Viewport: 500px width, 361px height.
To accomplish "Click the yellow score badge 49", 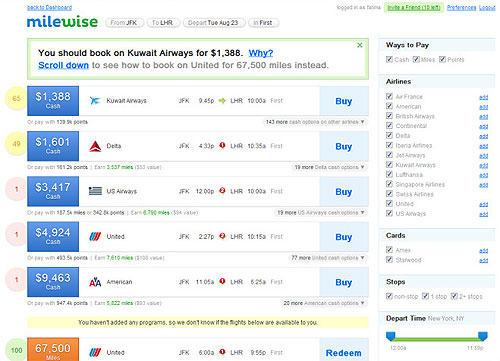I will (x=16, y=144).
